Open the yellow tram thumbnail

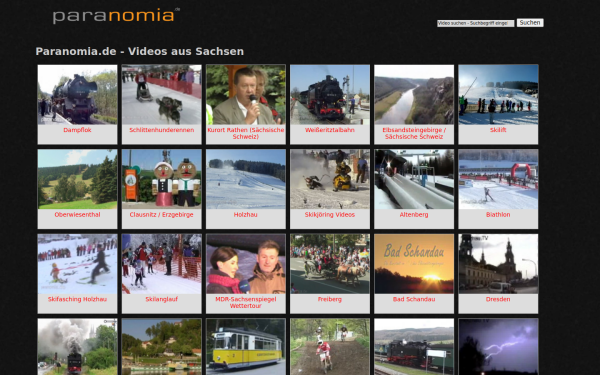coord(246,347)
